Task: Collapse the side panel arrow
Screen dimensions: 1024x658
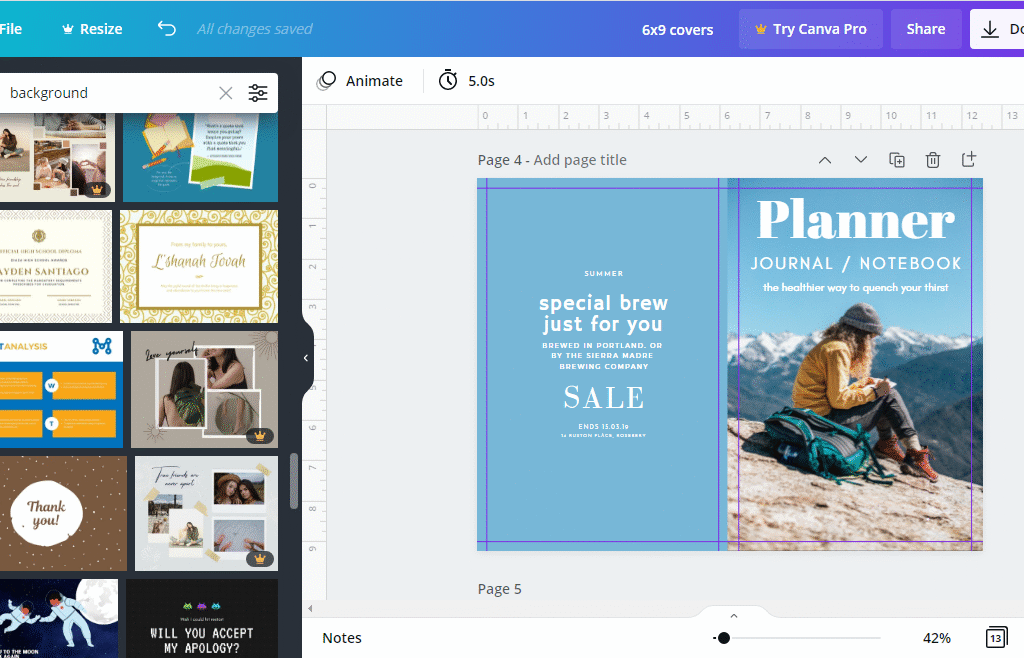Action: pos(306,358)
